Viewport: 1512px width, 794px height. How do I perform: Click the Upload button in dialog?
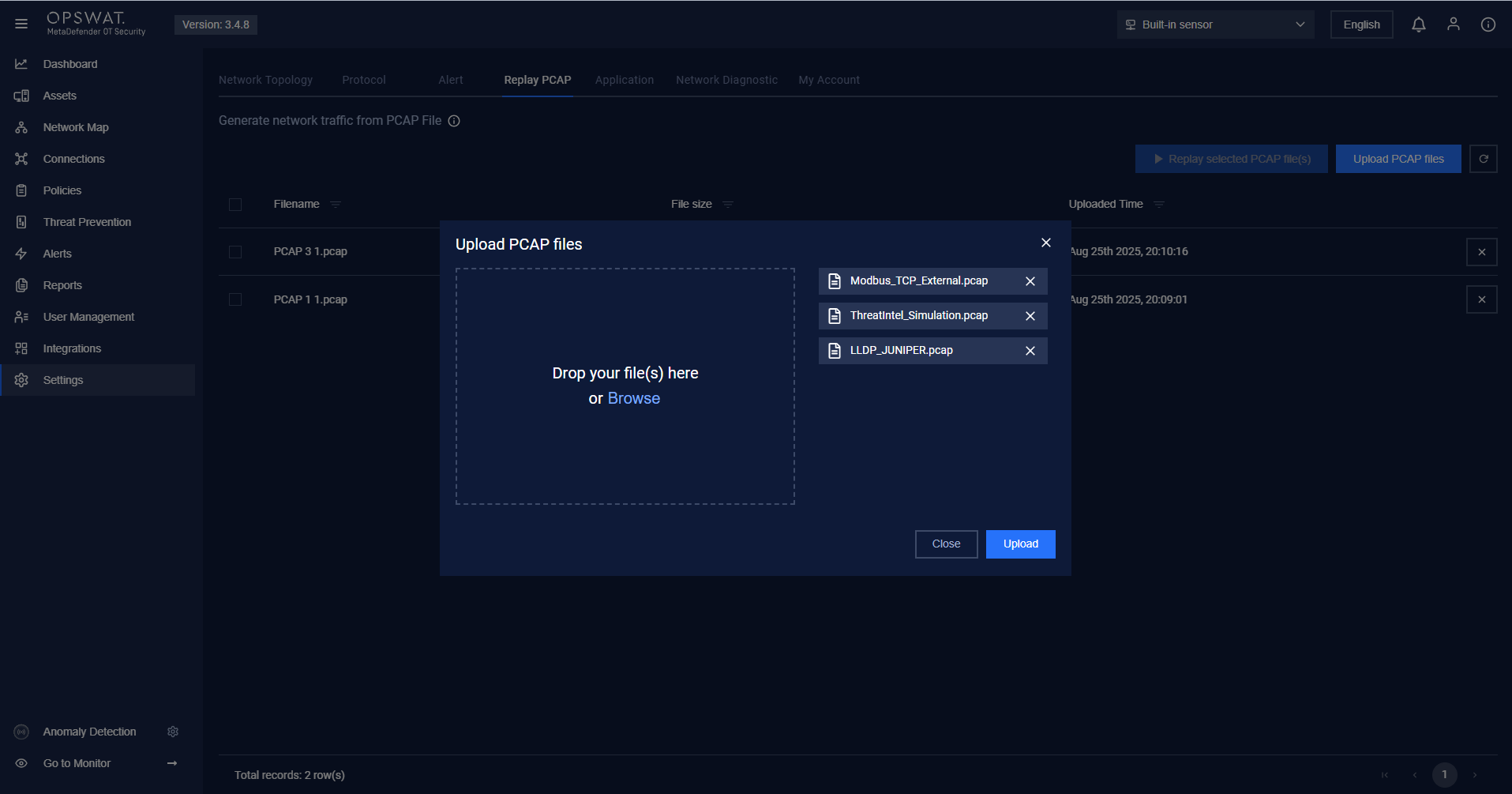pos(1021,544)
